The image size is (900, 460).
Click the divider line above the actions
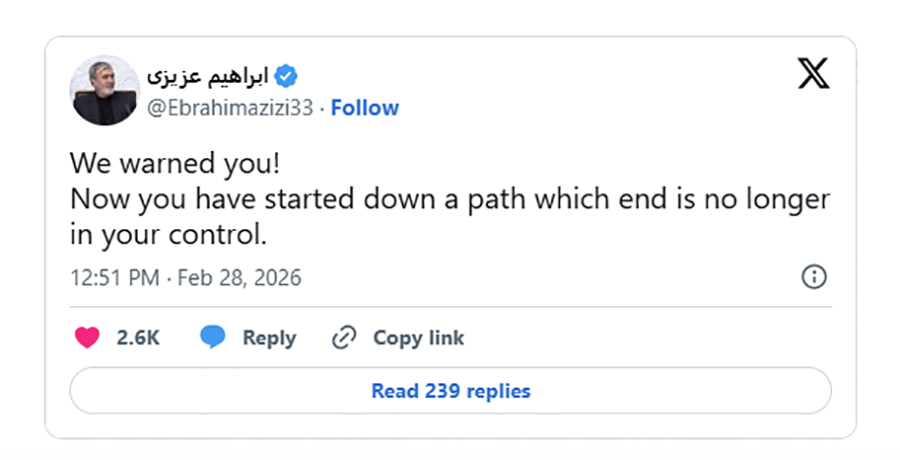450,306
